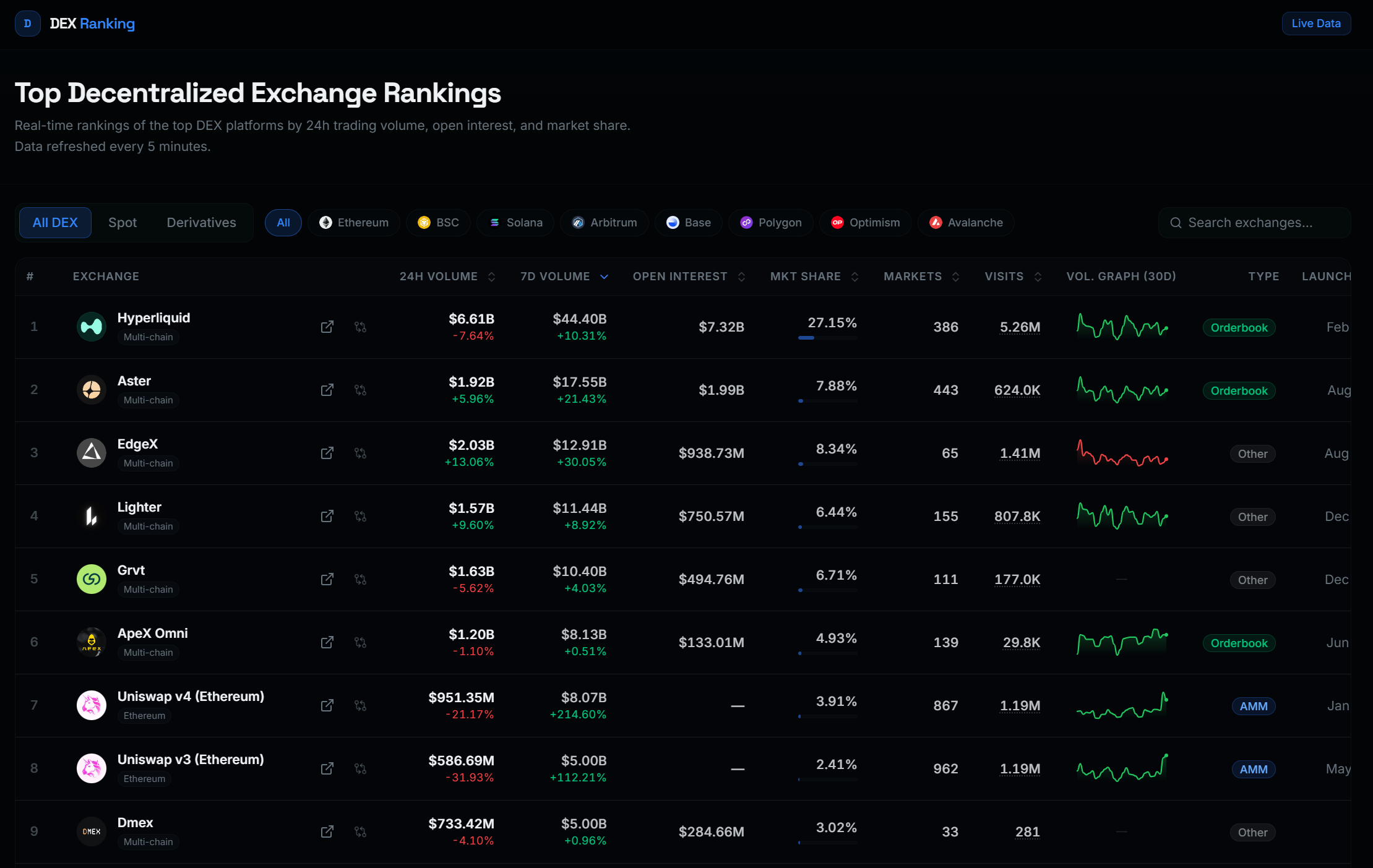Open the Uniswap v3 (Ethereum) exchange
Screen dimensions: 1373x868
pos(191,760)
